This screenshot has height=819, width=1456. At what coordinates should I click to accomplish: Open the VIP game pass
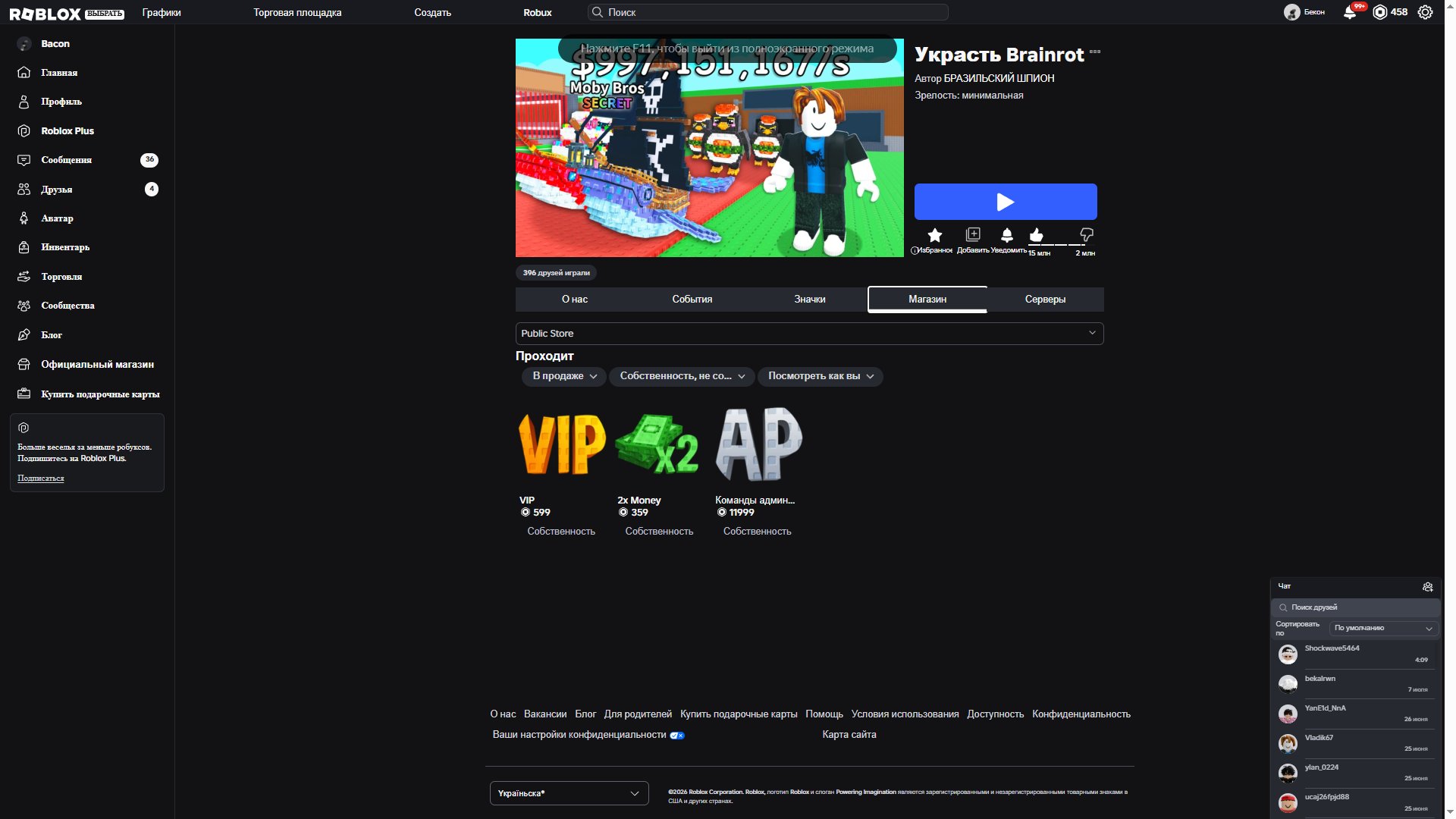561,444
